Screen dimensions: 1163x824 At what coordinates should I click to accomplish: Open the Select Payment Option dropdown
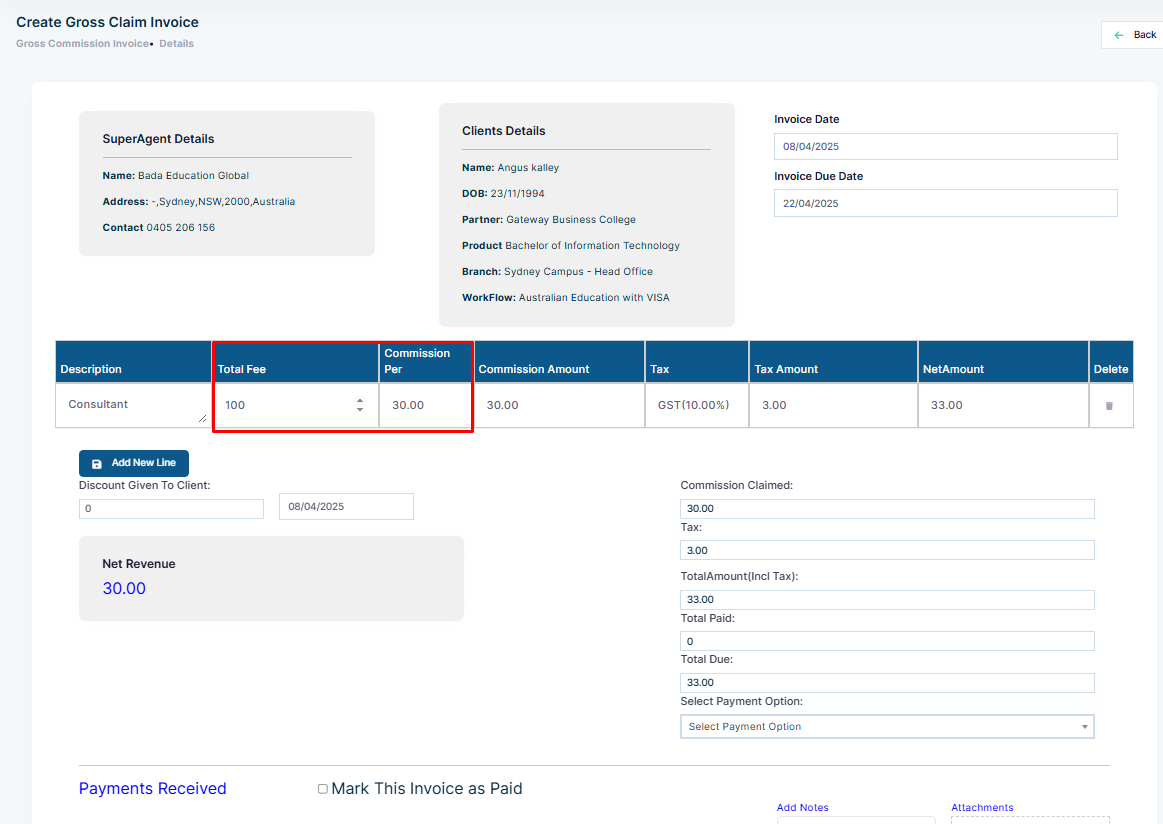887,727
